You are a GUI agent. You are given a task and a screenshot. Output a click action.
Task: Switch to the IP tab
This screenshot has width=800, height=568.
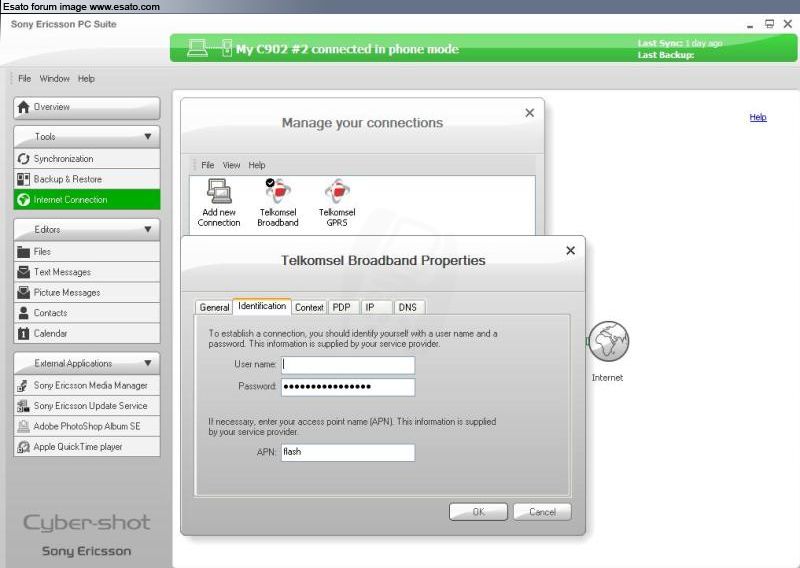pyautogui.click(x=376, y=307)
